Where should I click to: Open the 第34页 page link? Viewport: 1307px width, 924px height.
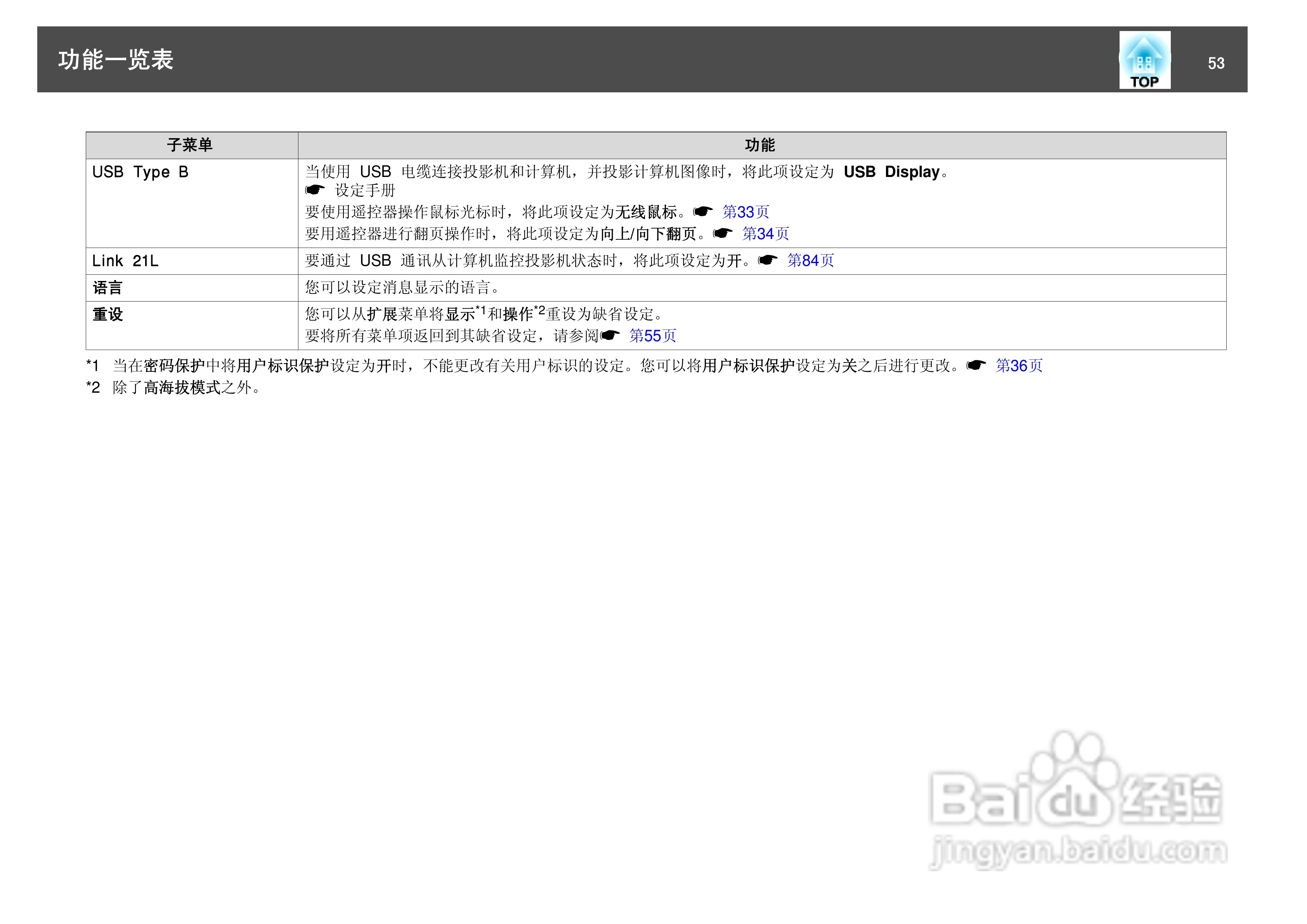[765, 234]
